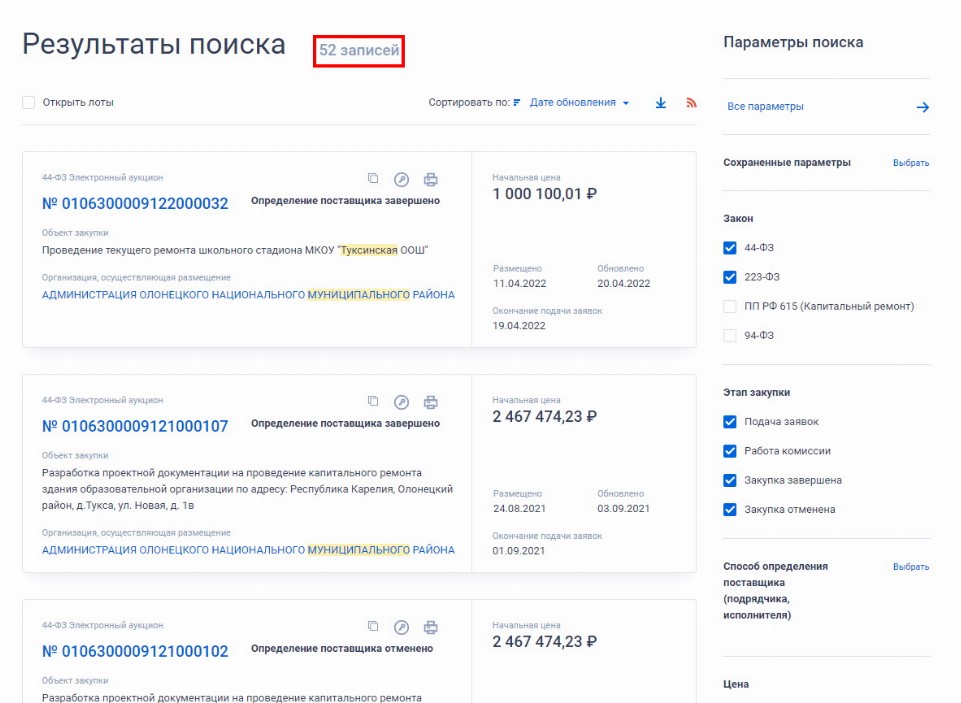Image resolution: width=961 pixels, height=703 pixels.
Task: Click the arrow next to Все параметры
Action: pyautogui.click(x=922, y=107)
